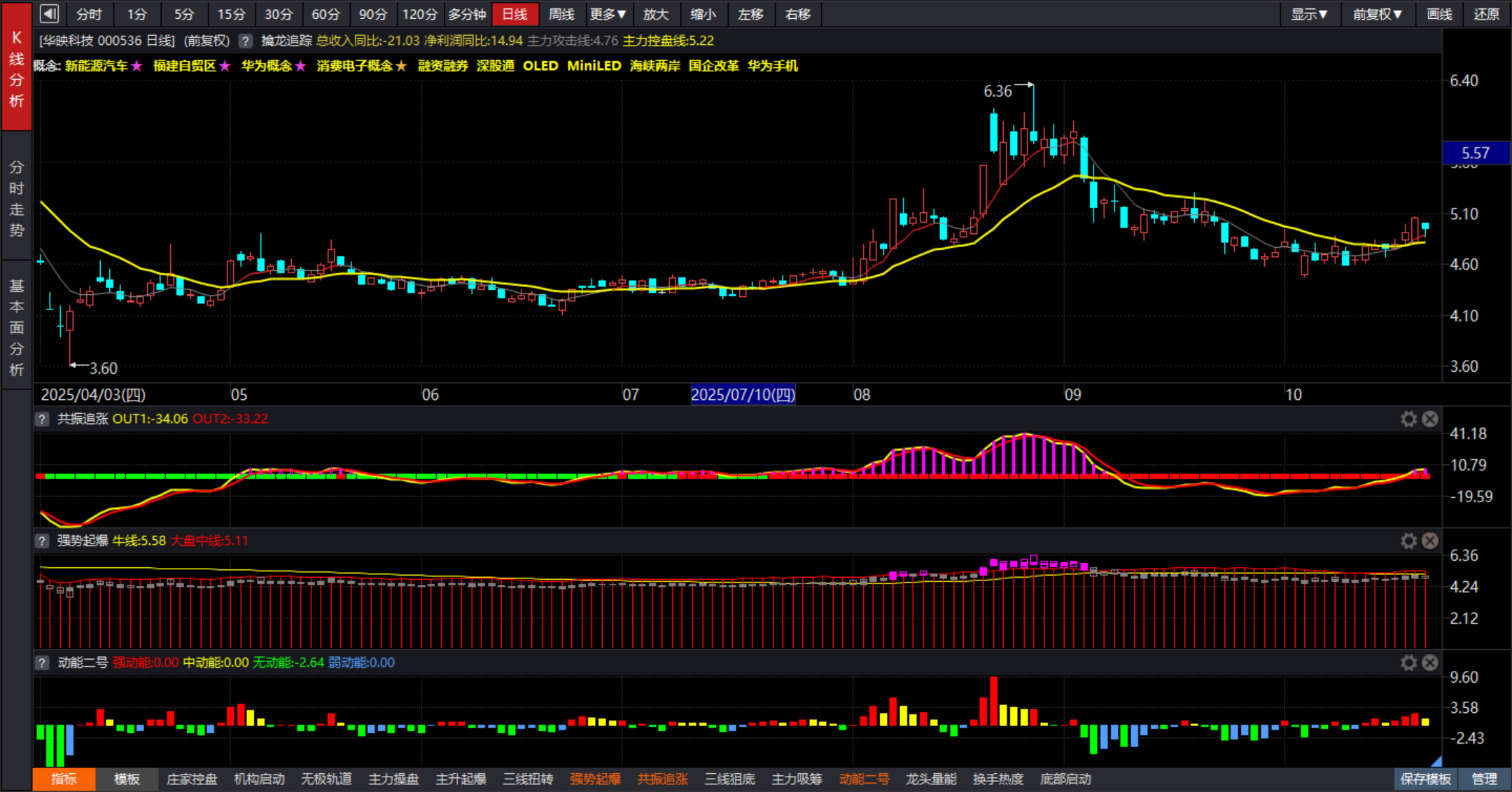Select the 60分 timeframe

[325, 14]
